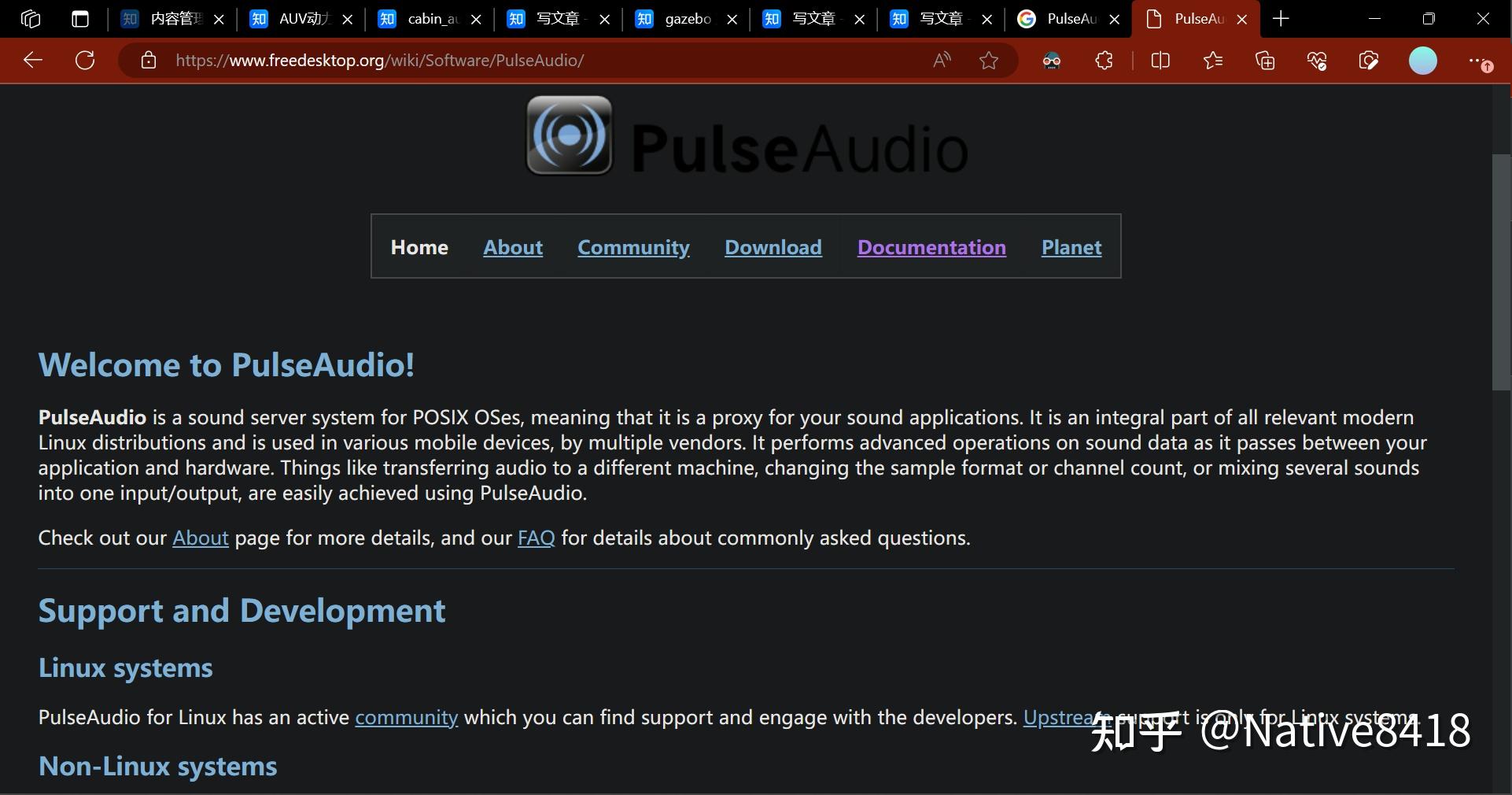Open the About page
The image size is (1512, 795).
coord(512,246)
